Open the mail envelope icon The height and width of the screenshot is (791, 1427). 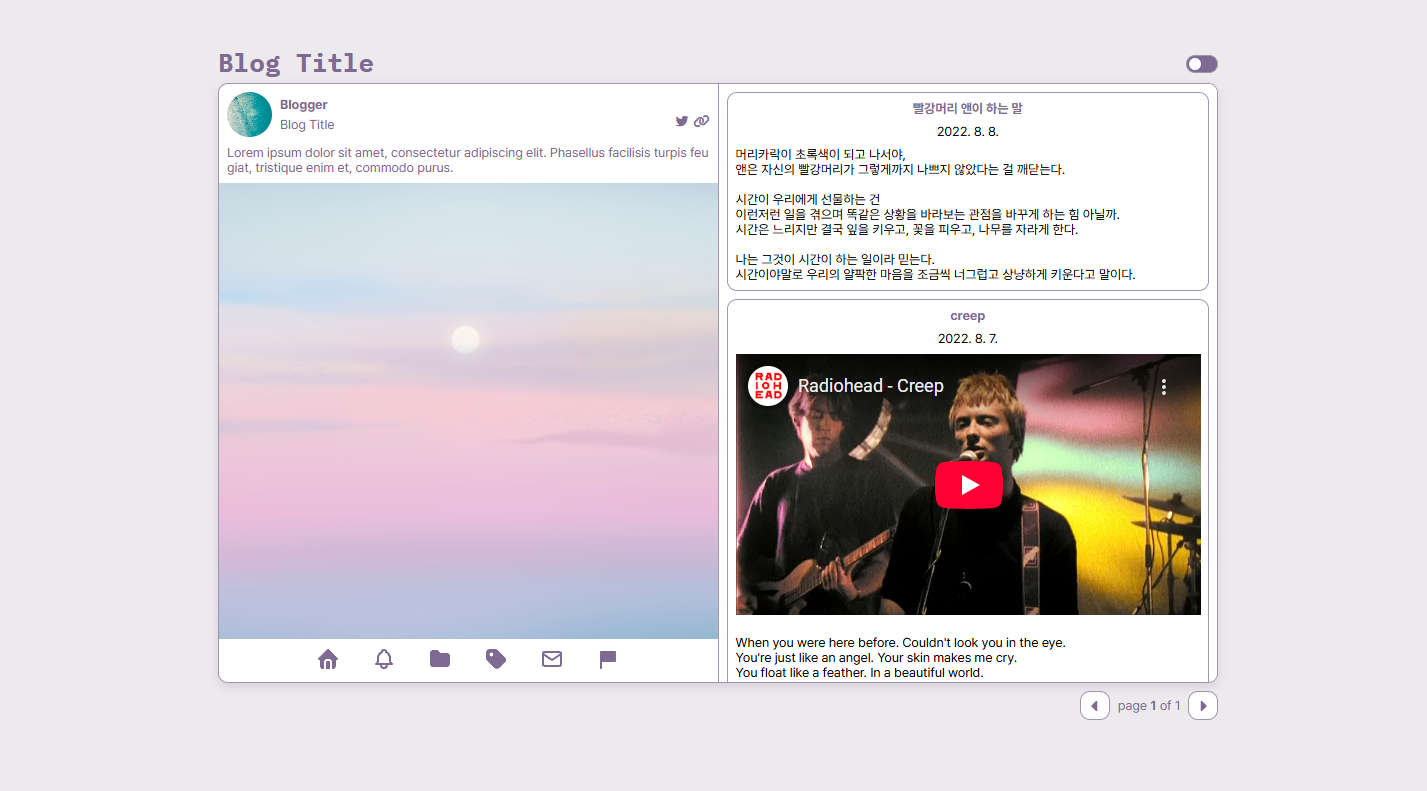pyautogui.click(x=552, y=659)
